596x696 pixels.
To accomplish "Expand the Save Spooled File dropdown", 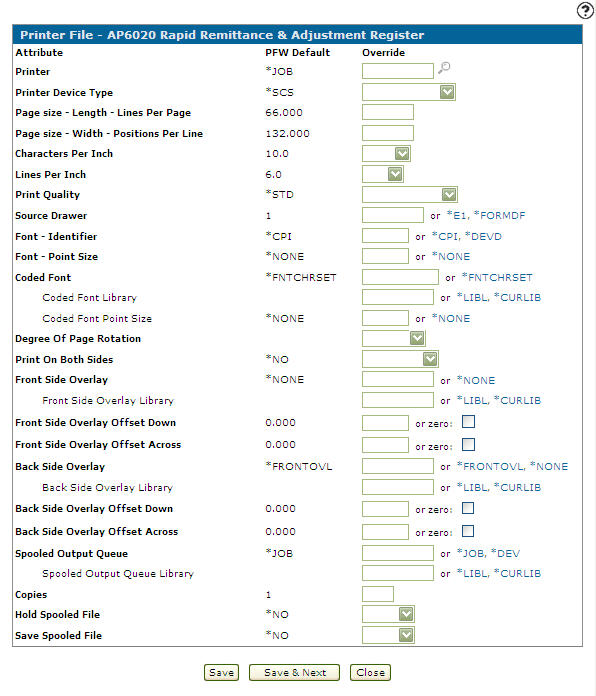I will coord(388,635).
